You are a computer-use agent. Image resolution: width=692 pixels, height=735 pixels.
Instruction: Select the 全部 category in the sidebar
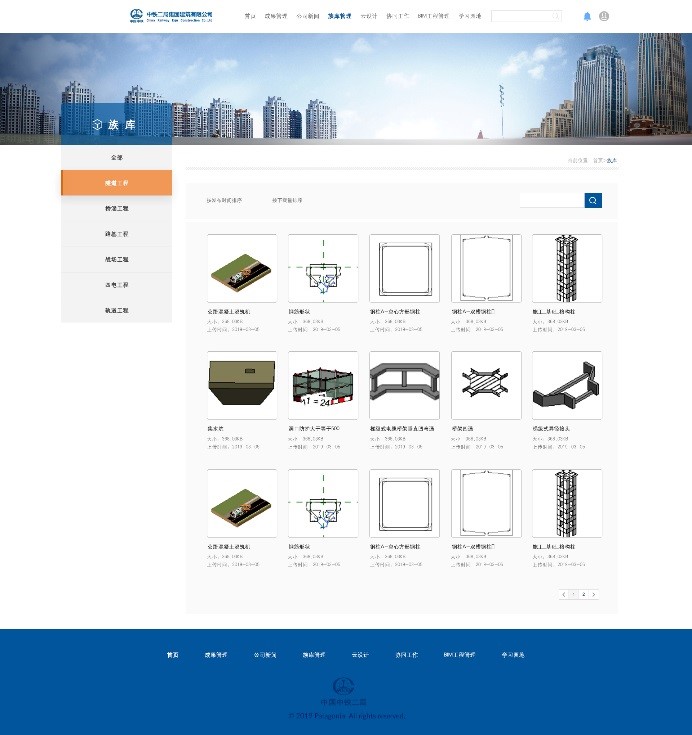(x=116, y=158)
